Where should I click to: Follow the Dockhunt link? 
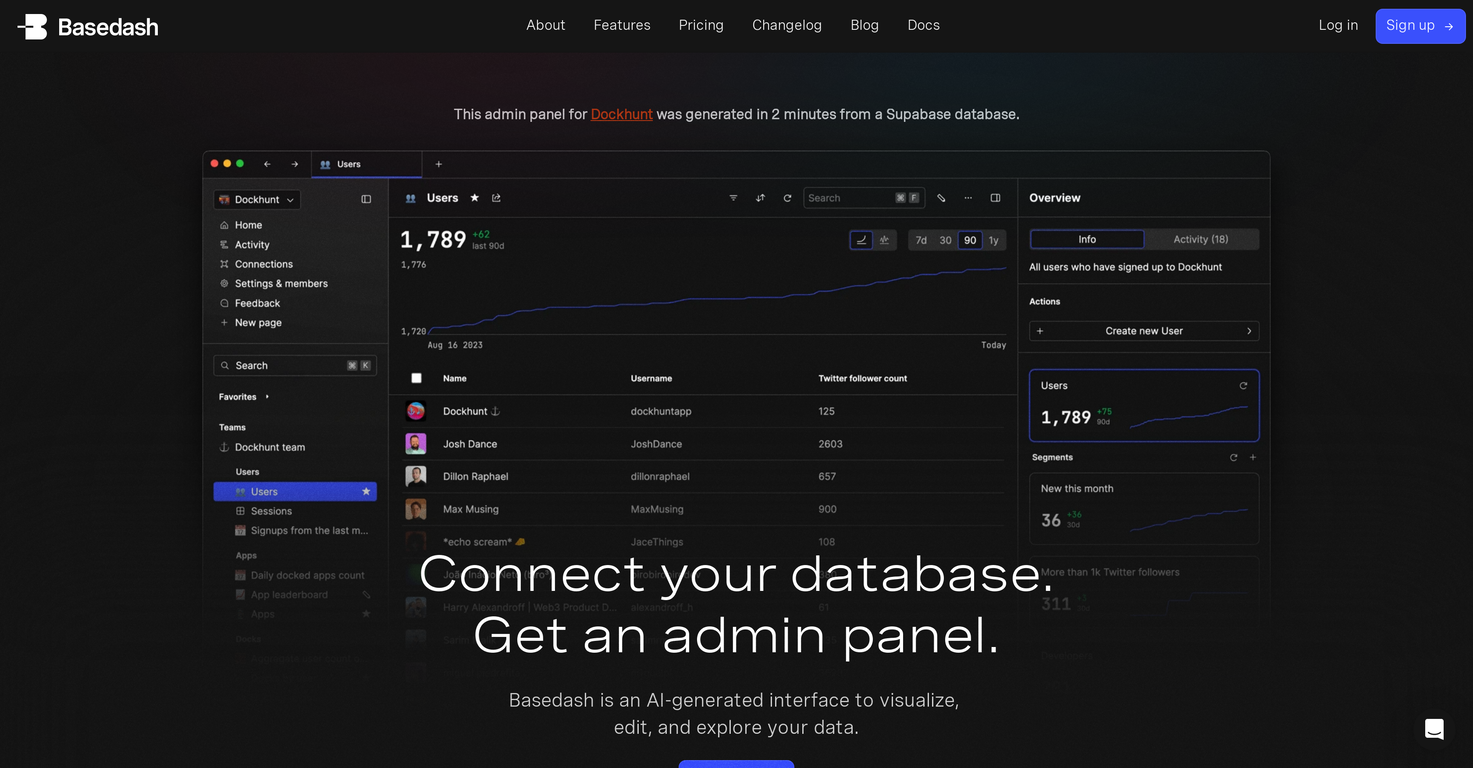[621, 114]
